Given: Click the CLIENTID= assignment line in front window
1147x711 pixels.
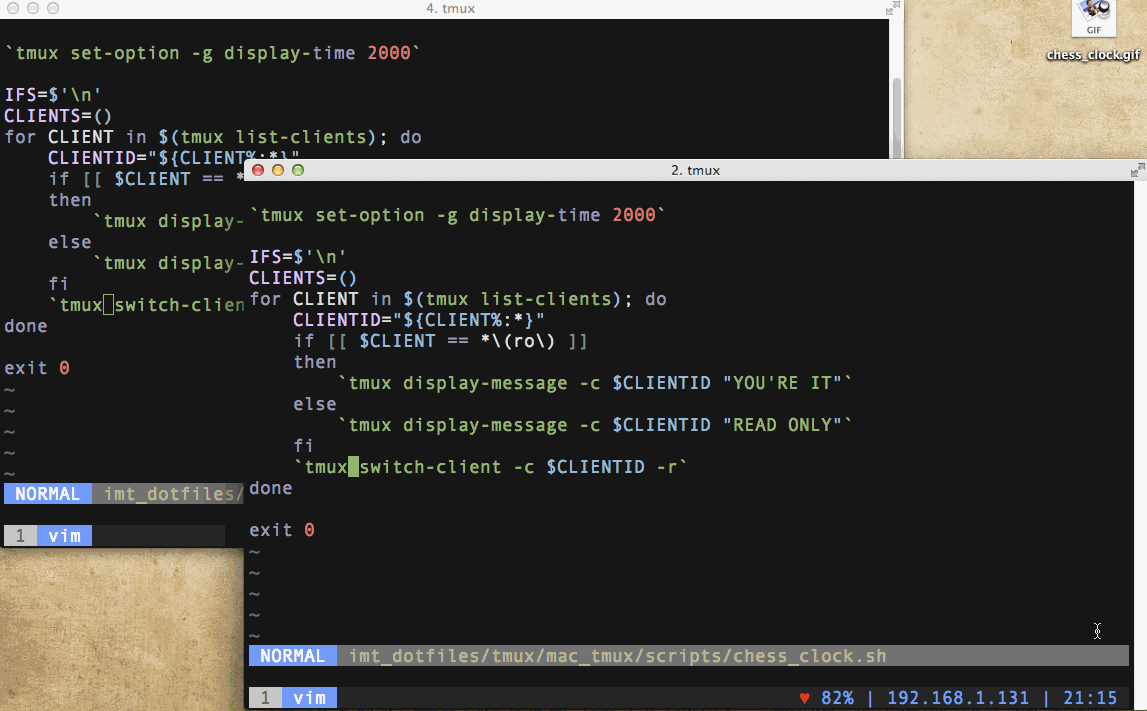Looking at the screenshot, I should coord(418,320).
